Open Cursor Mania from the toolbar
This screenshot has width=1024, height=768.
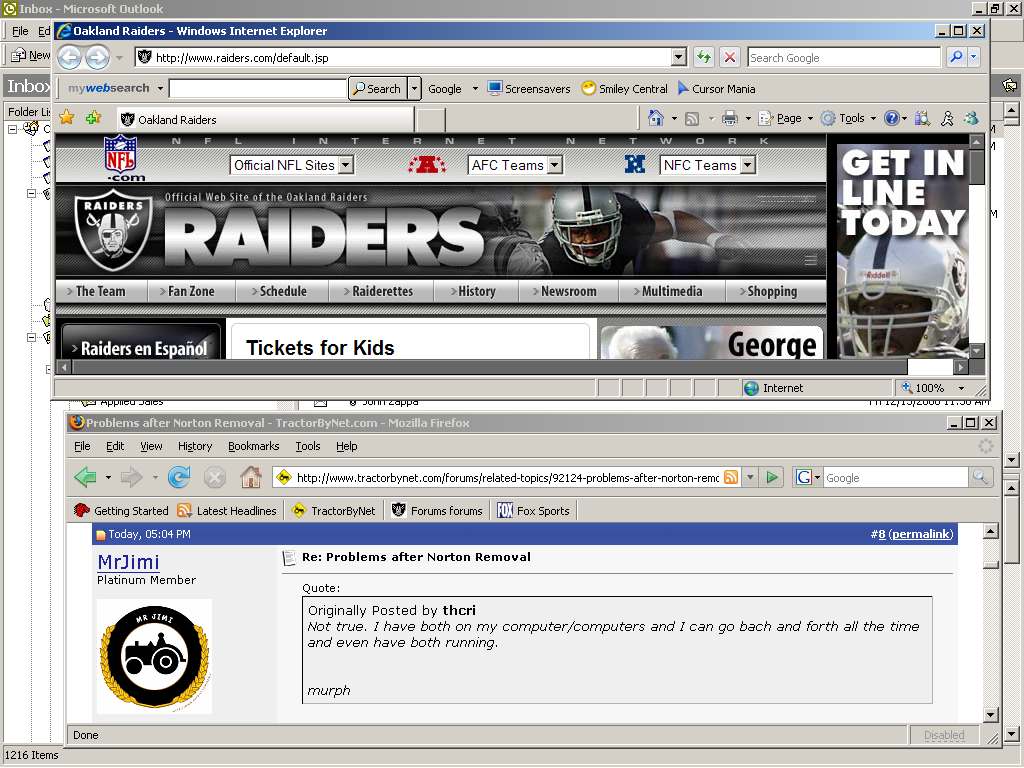[716, 89]
